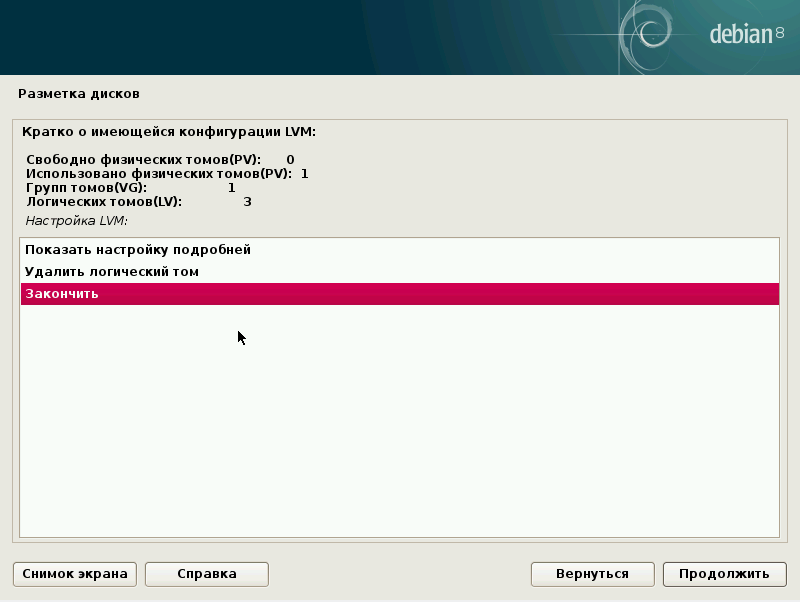800x602 pixels.
Task: Choose "Удалить логический том" in list
Action: coord(112,272)
